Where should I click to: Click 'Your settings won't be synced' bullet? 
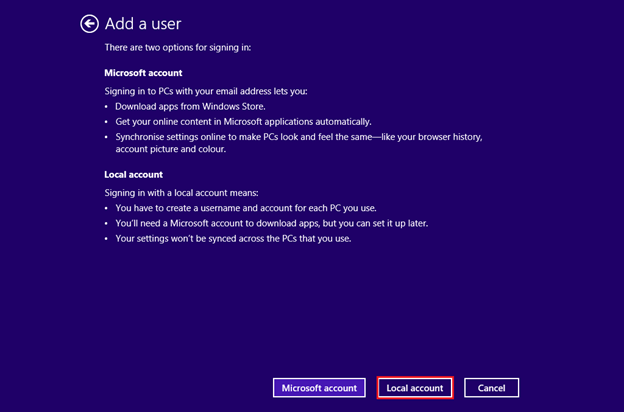tap(233, 238)
